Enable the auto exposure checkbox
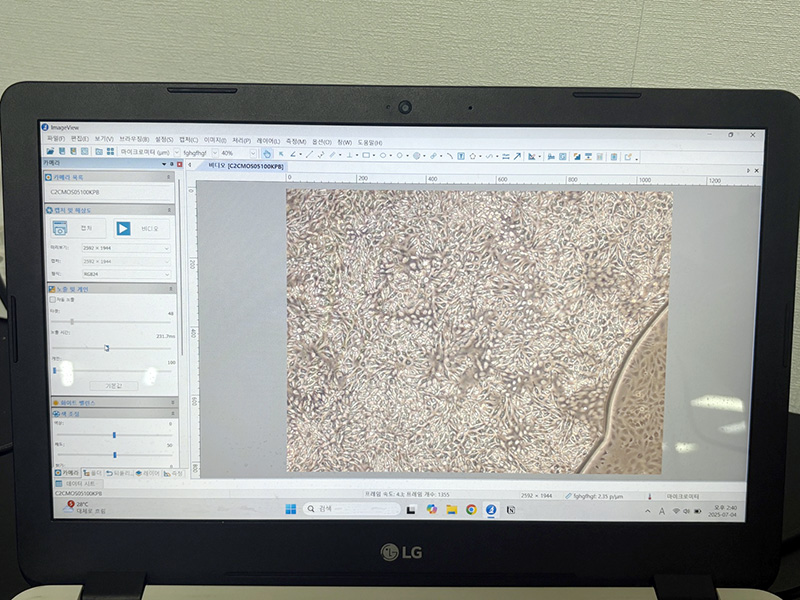Viewport: 800px width, 600px height. (x=52, y=300)
